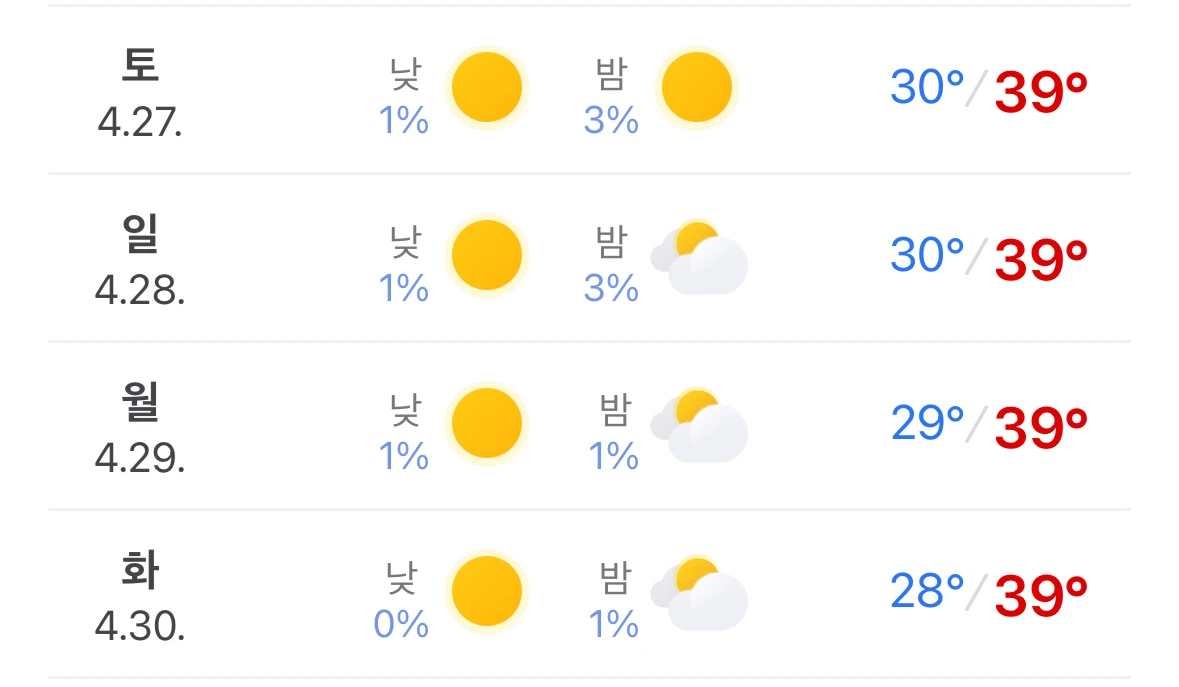This screenshot has width=1179, height=687.
Task: Click the 낮 0% precipitation for 4.30.
Action: click(x=401, y=601)
